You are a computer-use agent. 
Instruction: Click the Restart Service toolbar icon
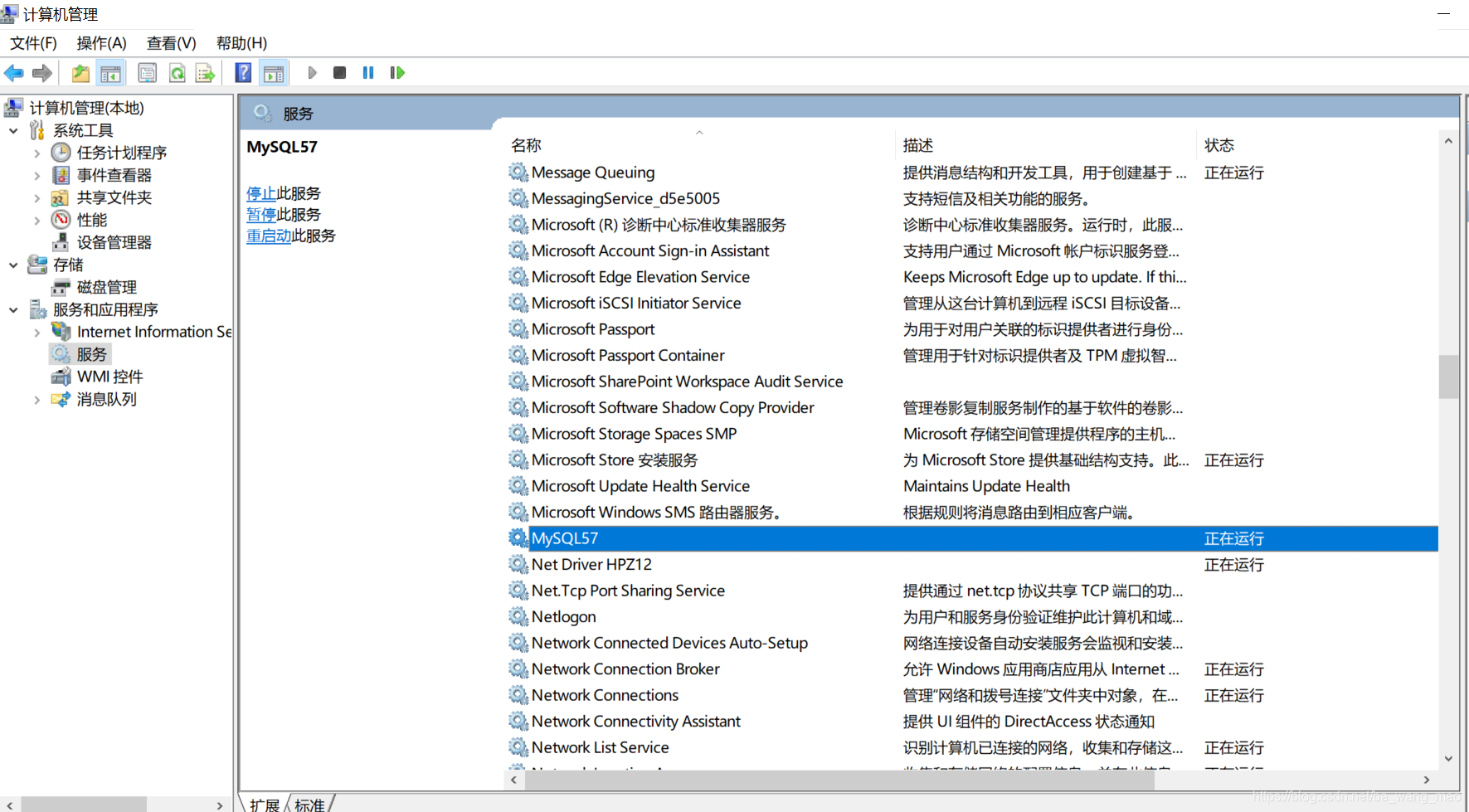pos(396,73)
